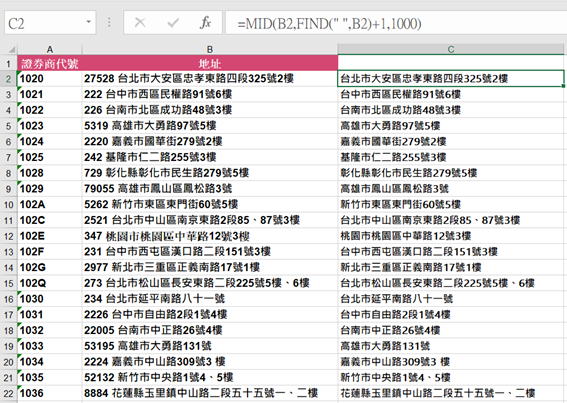Click cell 53195 高雄市大勇路131號
567x403 pixels.
[x=210, y=346]
